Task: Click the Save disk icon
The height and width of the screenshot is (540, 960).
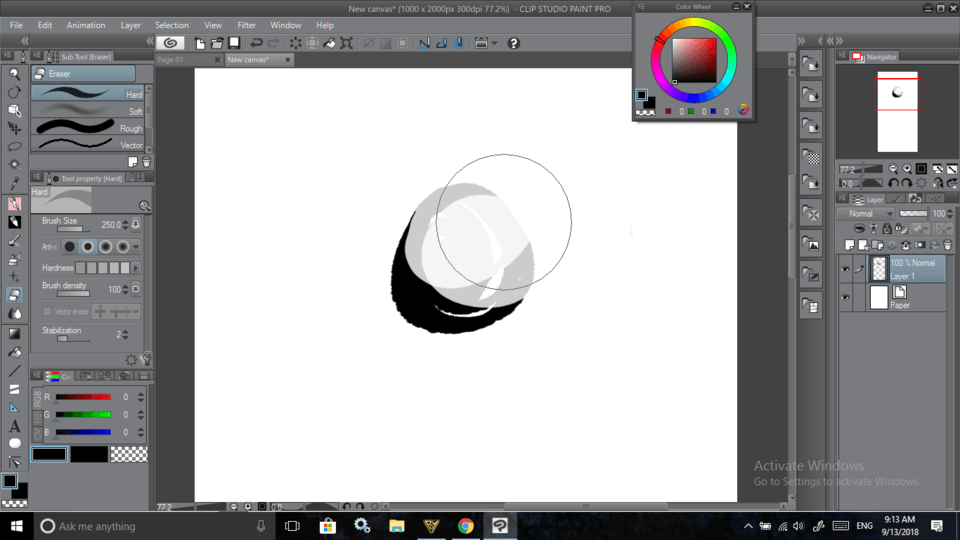Action: [234, 43]
